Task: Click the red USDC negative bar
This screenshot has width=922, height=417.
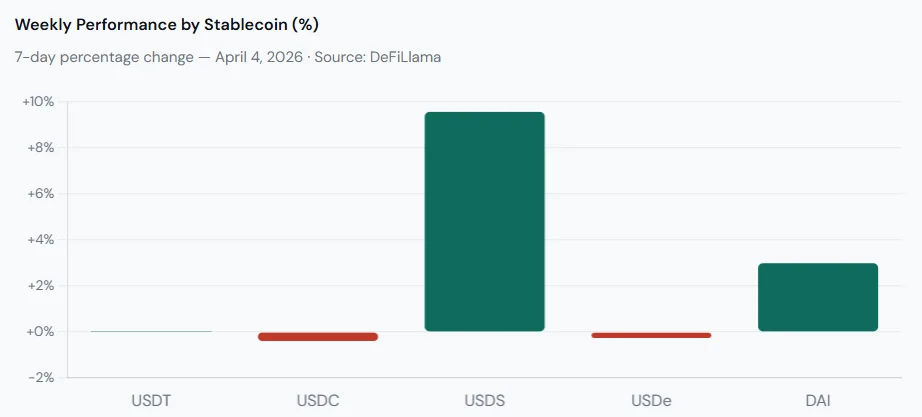Action: point(318,337)
